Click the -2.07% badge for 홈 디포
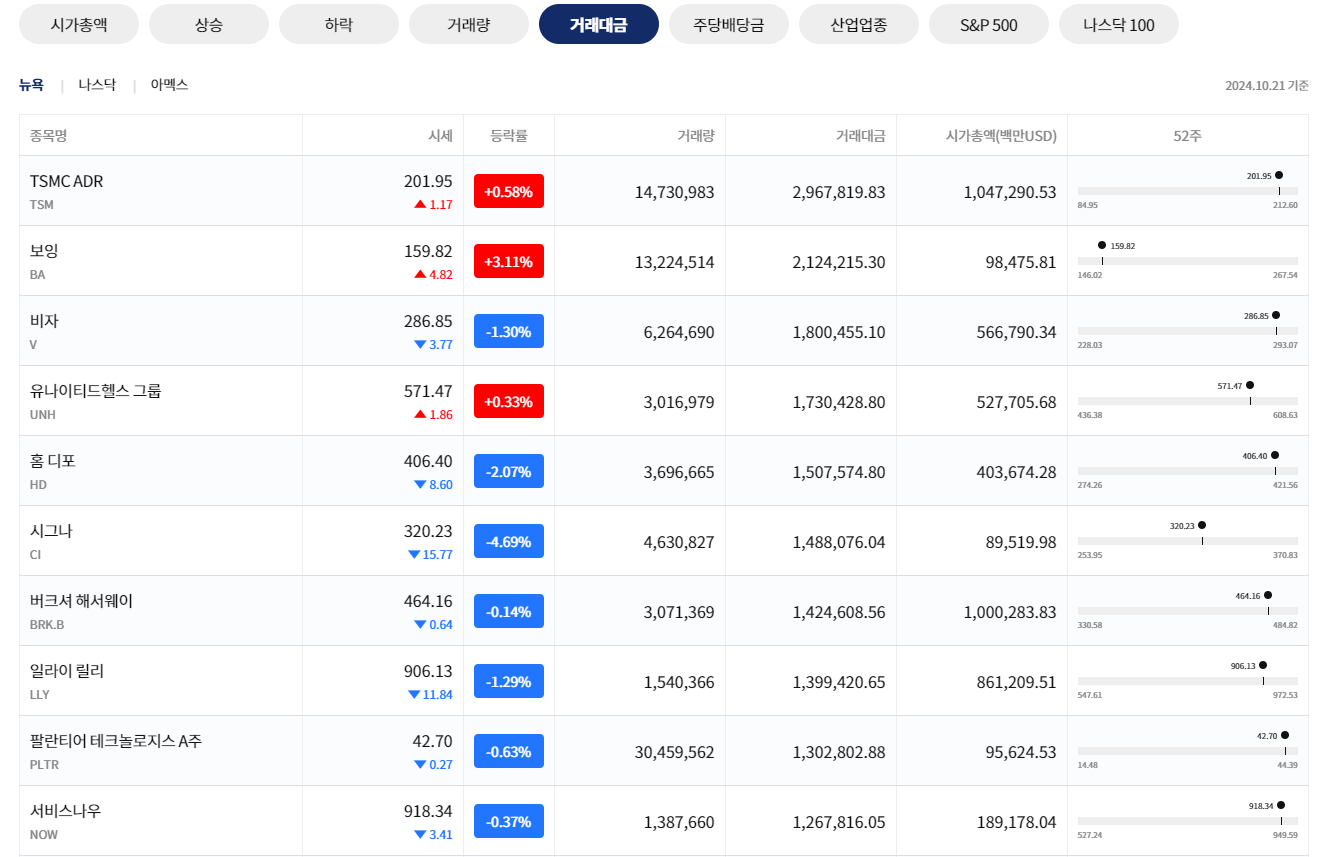This screenshot has height=857, width=1324. click(509, 471)
